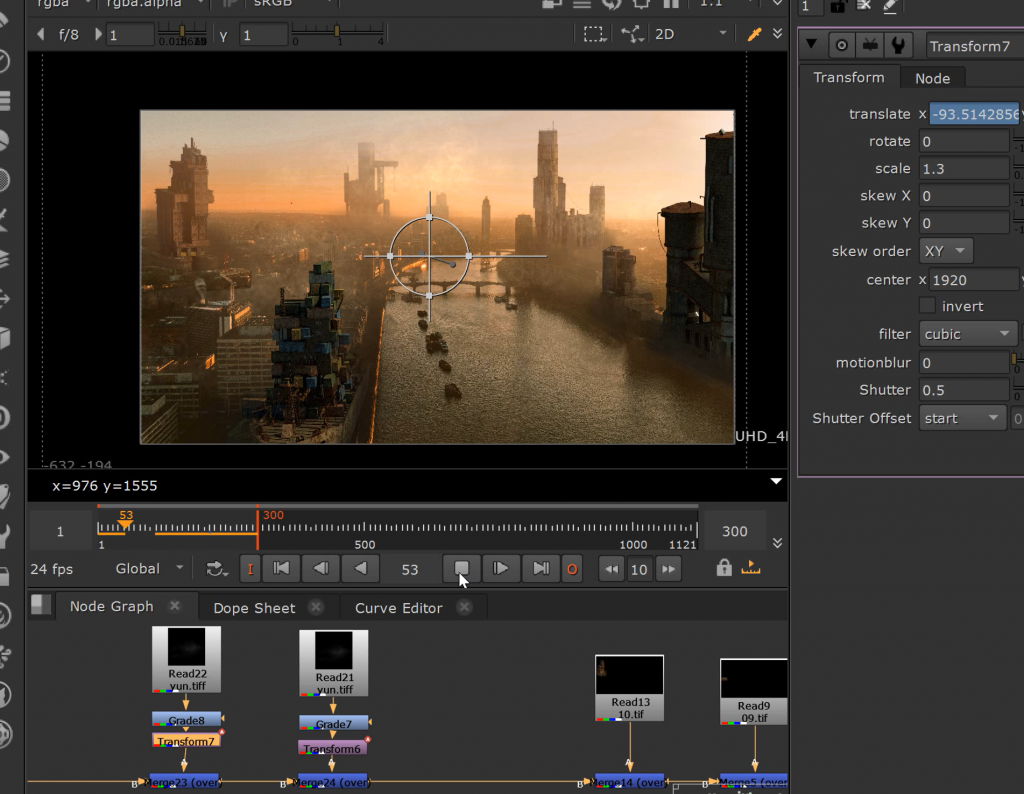1024x794 pixels.
Task: Step forward one frame
Action: pos(500,569)
